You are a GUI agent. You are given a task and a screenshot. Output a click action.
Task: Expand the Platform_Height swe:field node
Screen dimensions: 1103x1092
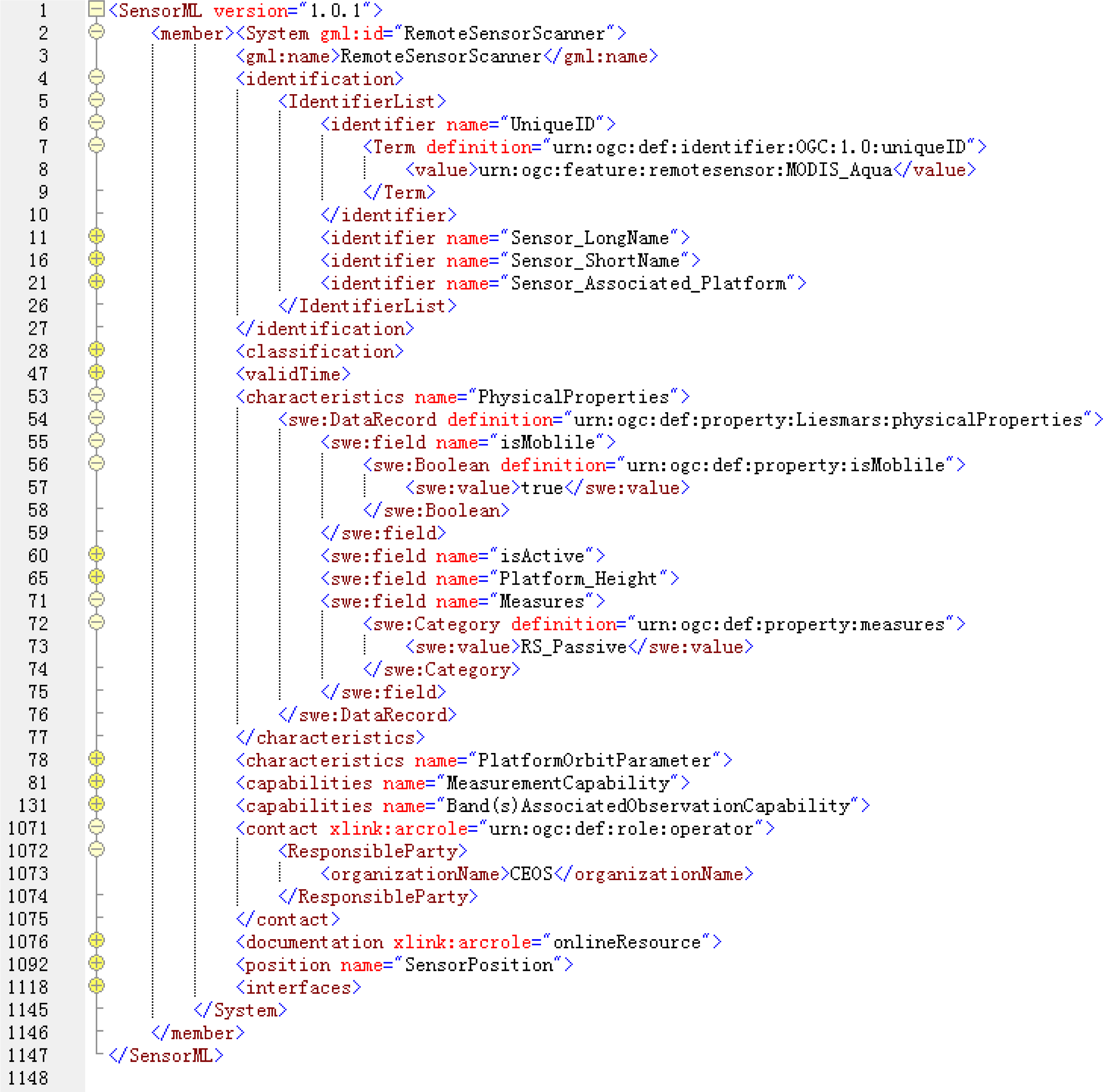point(96,577)
